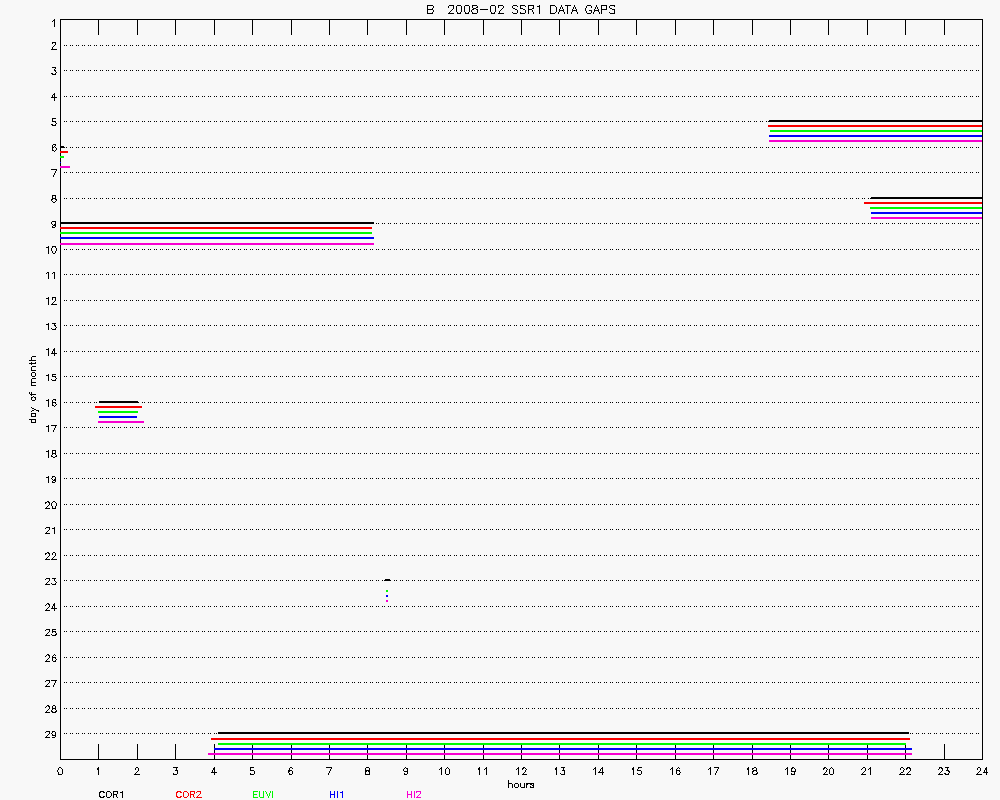Click the black COR1 gap bar on day 9
Image resolution: width=1000 pixels, height=800 pixels.
[x=216, y=223]
